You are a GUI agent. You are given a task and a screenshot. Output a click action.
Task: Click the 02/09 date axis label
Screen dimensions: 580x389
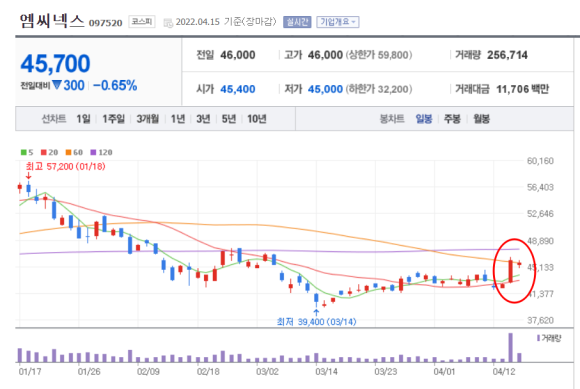(x=148, y=371)
